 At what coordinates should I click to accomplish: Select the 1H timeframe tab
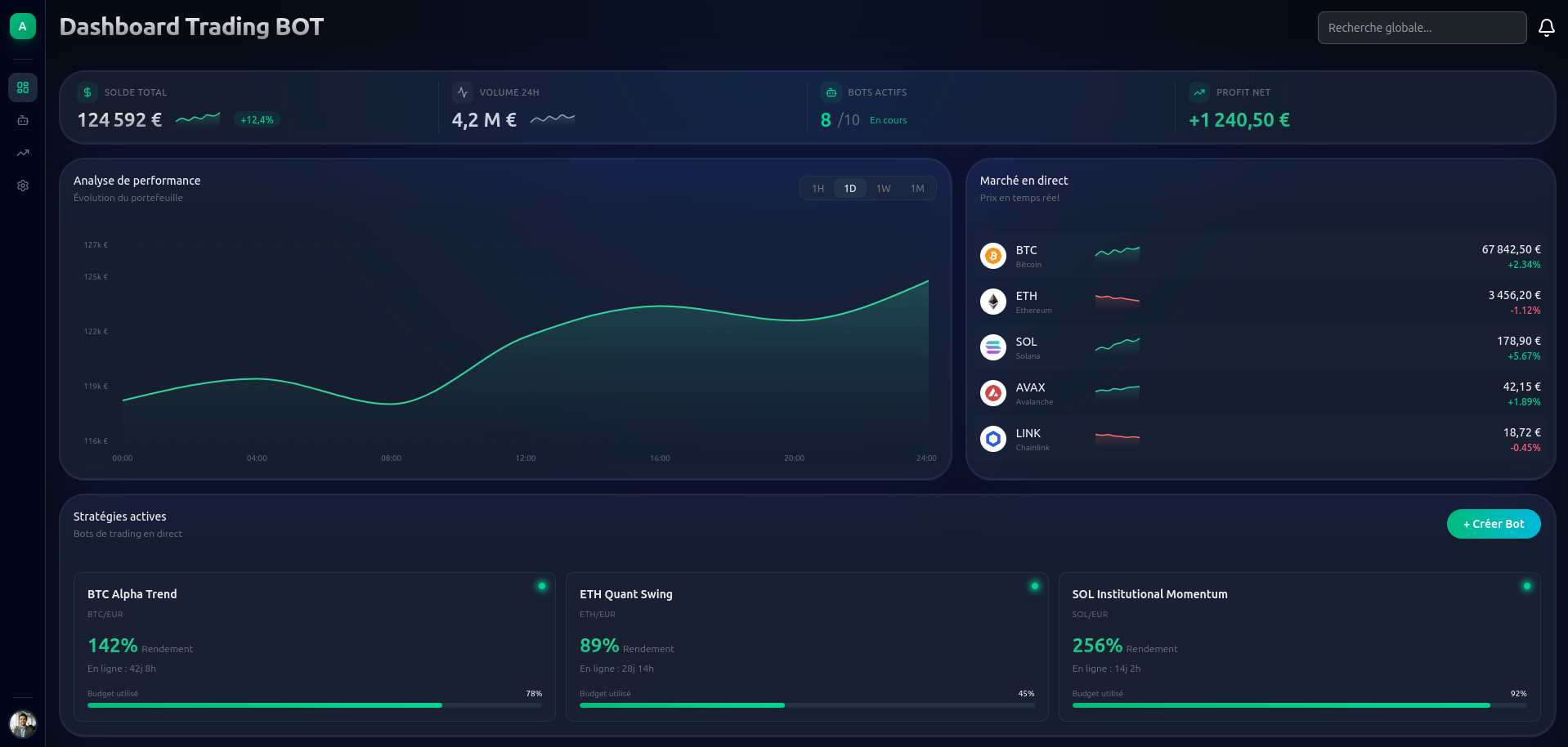[817, 188]
